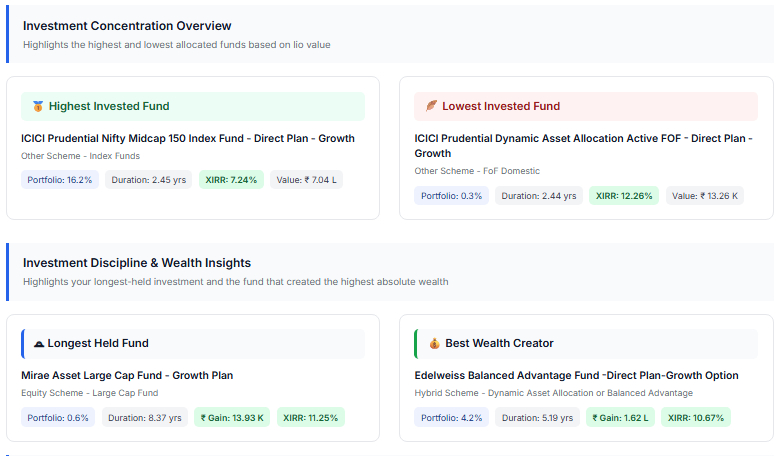
Task: Click the Duration: 5.19 yrs badge
Action: [537, 418]
